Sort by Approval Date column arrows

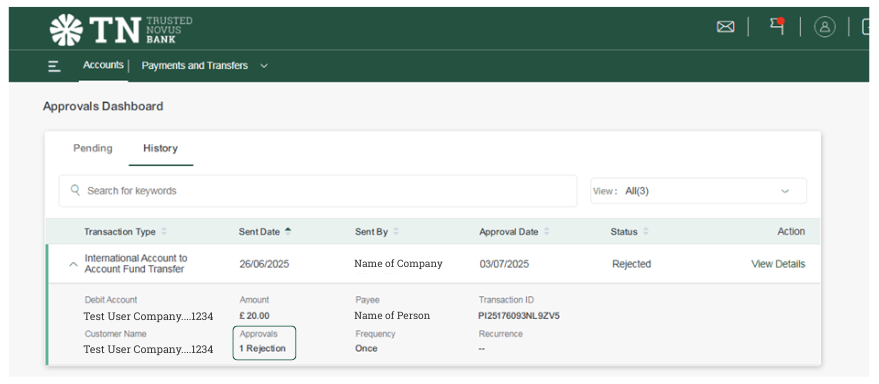(547, 232)
